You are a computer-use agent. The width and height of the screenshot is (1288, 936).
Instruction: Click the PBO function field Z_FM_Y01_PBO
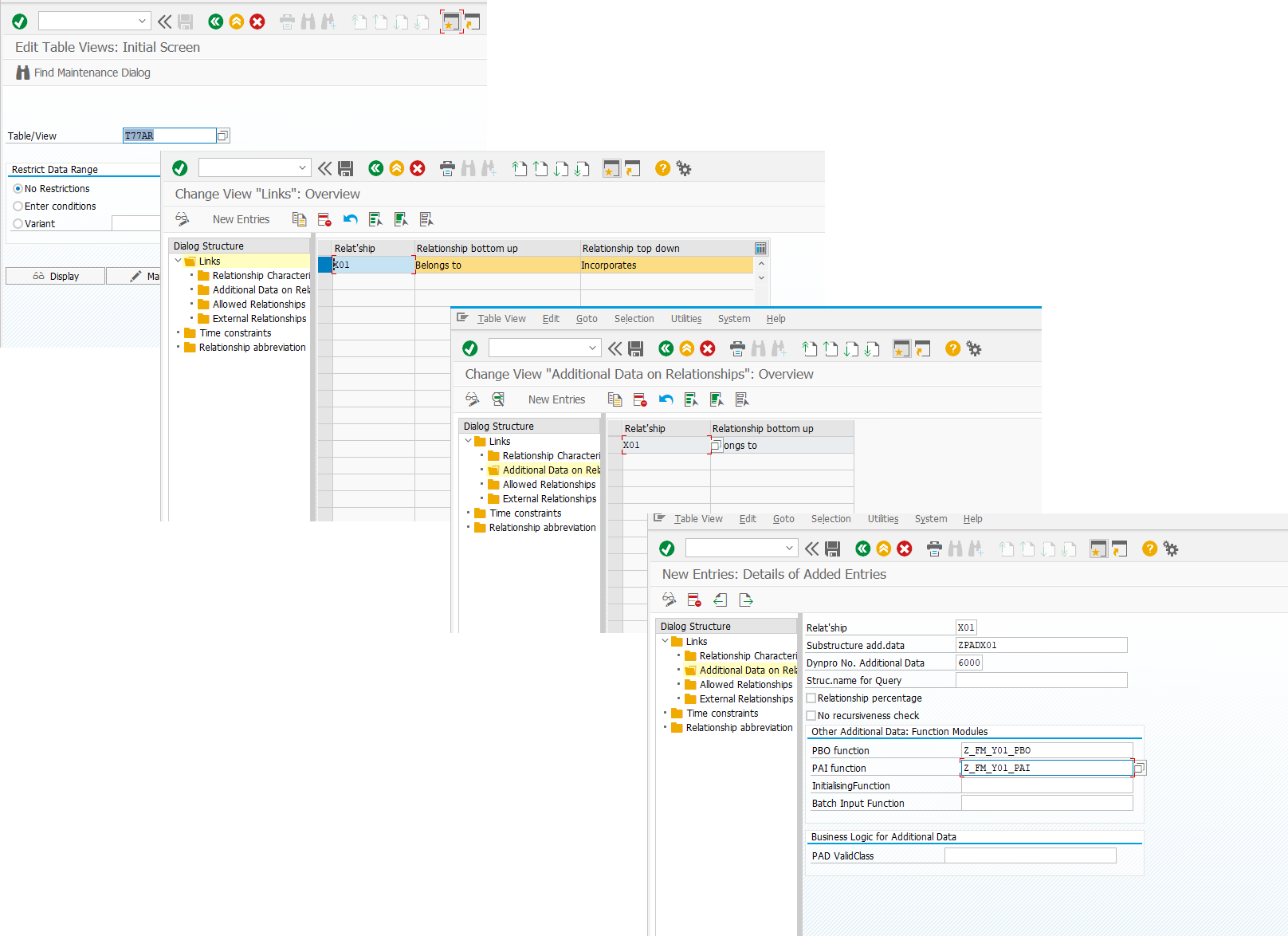click(1046, 750)
